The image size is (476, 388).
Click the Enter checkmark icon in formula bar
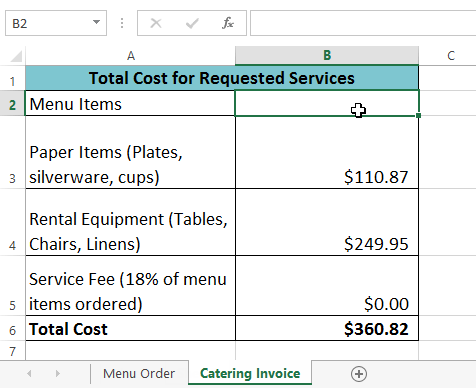click(192, 23)
